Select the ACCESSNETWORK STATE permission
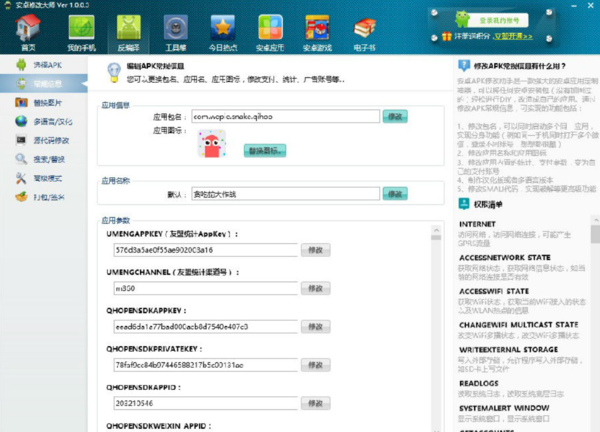Screen dimensions: 600x432 click(x=522, y=267)
